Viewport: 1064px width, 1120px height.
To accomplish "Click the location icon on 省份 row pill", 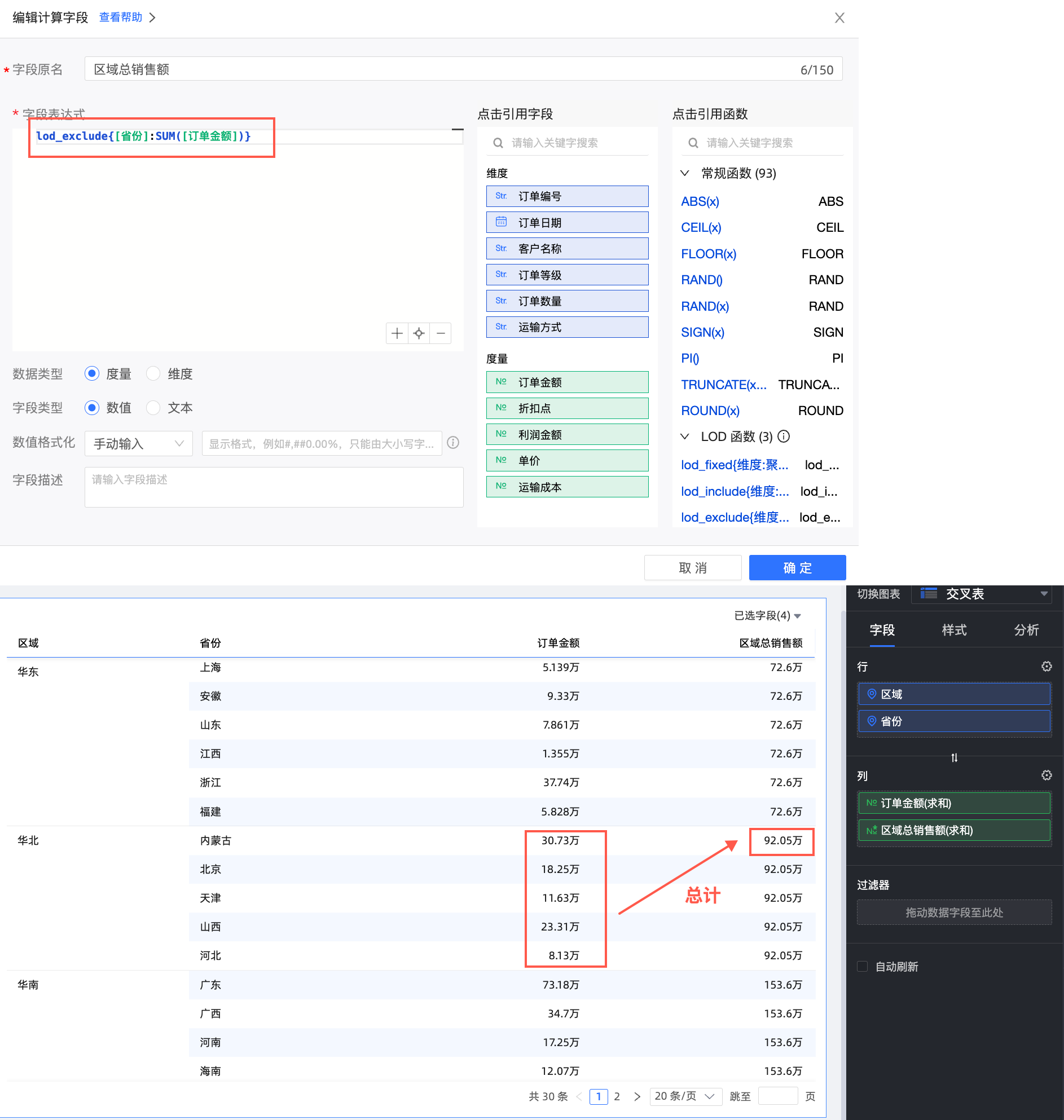I will click(x=872, y=721).
